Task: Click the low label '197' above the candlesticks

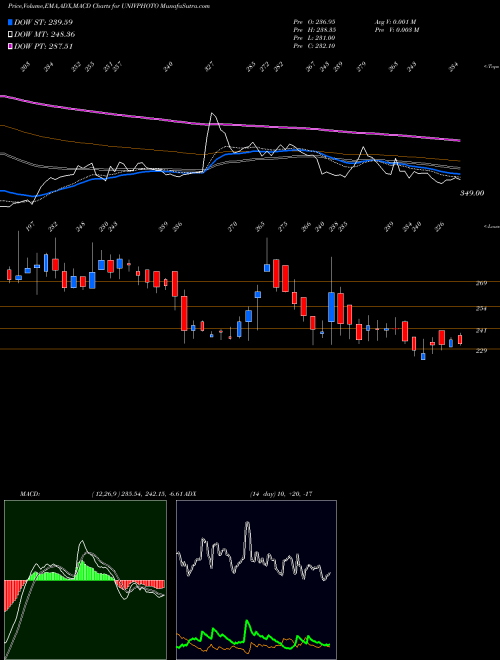Action: tap(29, 226)
